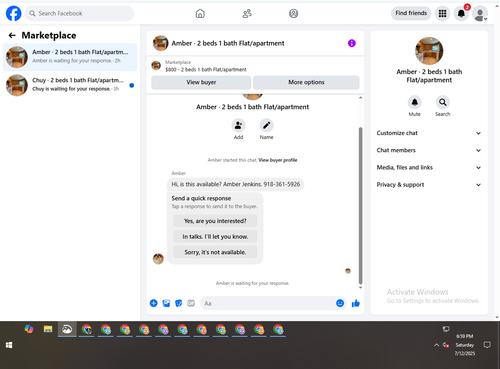The height and width of the screenshot is (369, 500).
Task: Expand Media, files and links section
Action: coord(429,167)
